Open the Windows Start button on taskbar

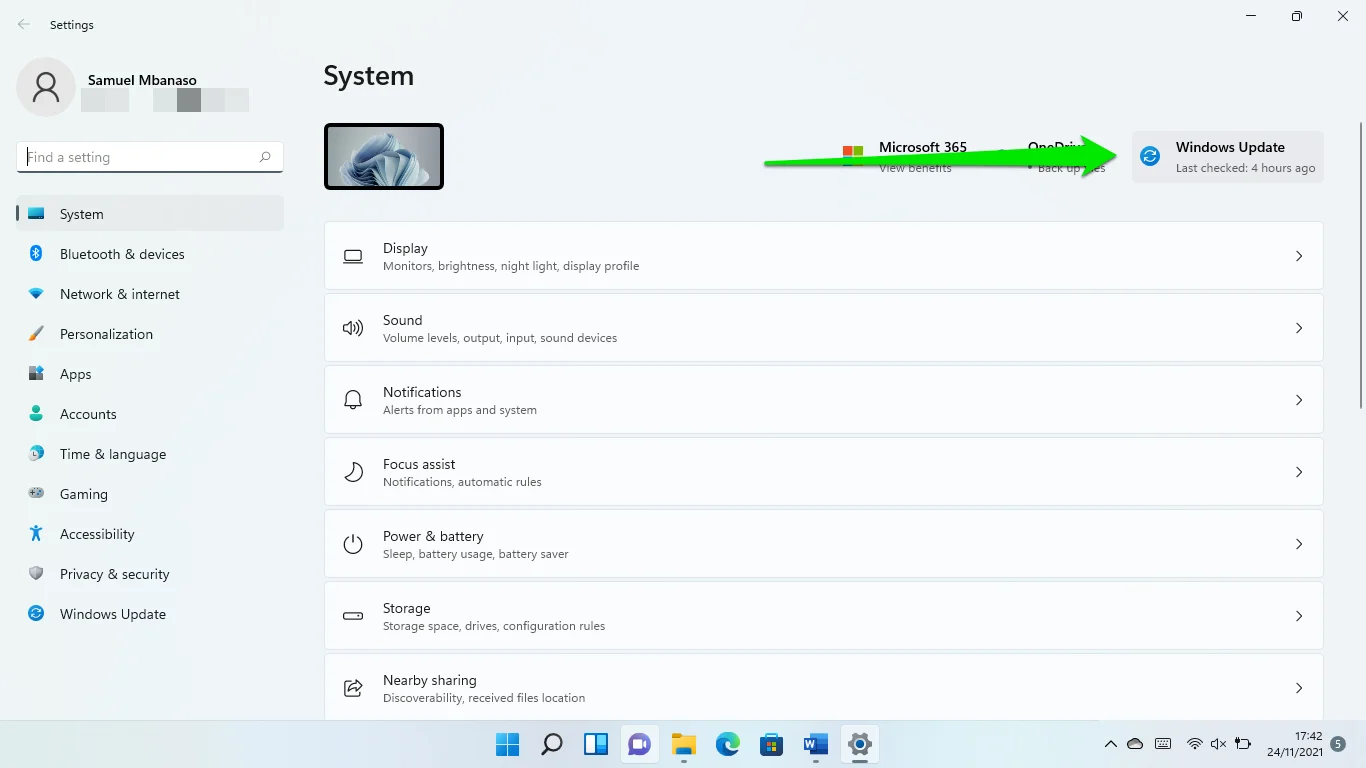coord(508,744)
